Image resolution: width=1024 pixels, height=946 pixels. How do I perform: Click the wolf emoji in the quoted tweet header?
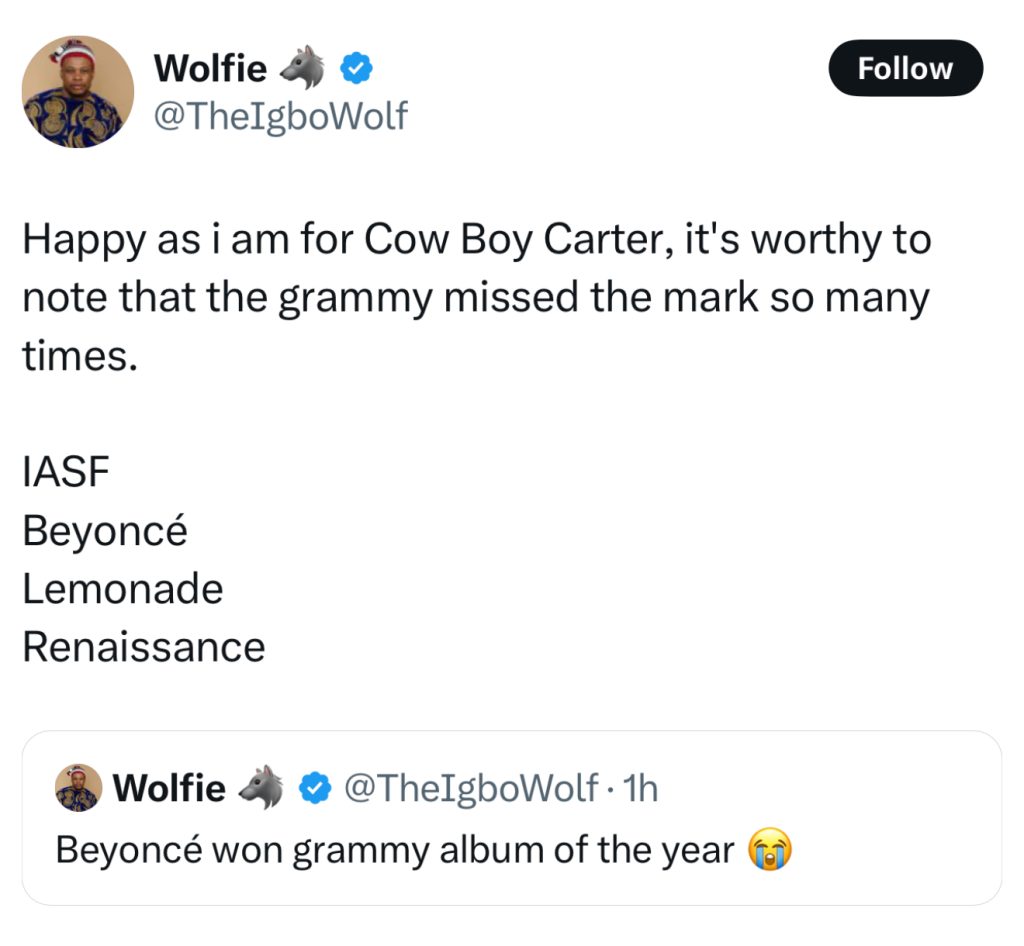coord(260,788)
